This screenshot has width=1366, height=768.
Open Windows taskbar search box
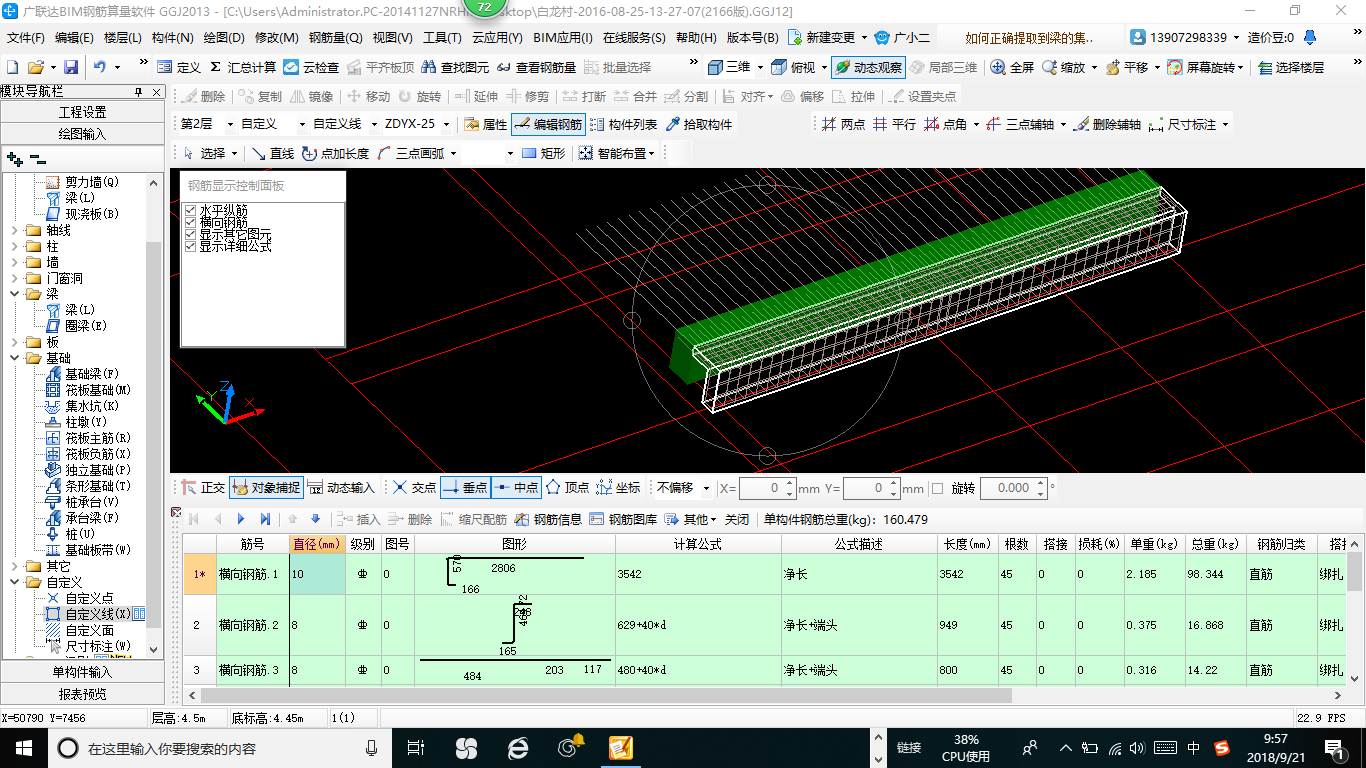[218, 748]
